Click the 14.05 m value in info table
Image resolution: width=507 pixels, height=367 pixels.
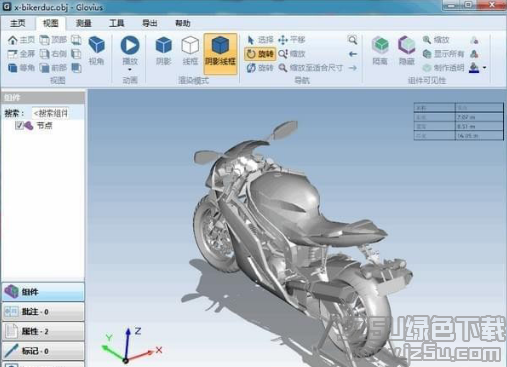467,136
